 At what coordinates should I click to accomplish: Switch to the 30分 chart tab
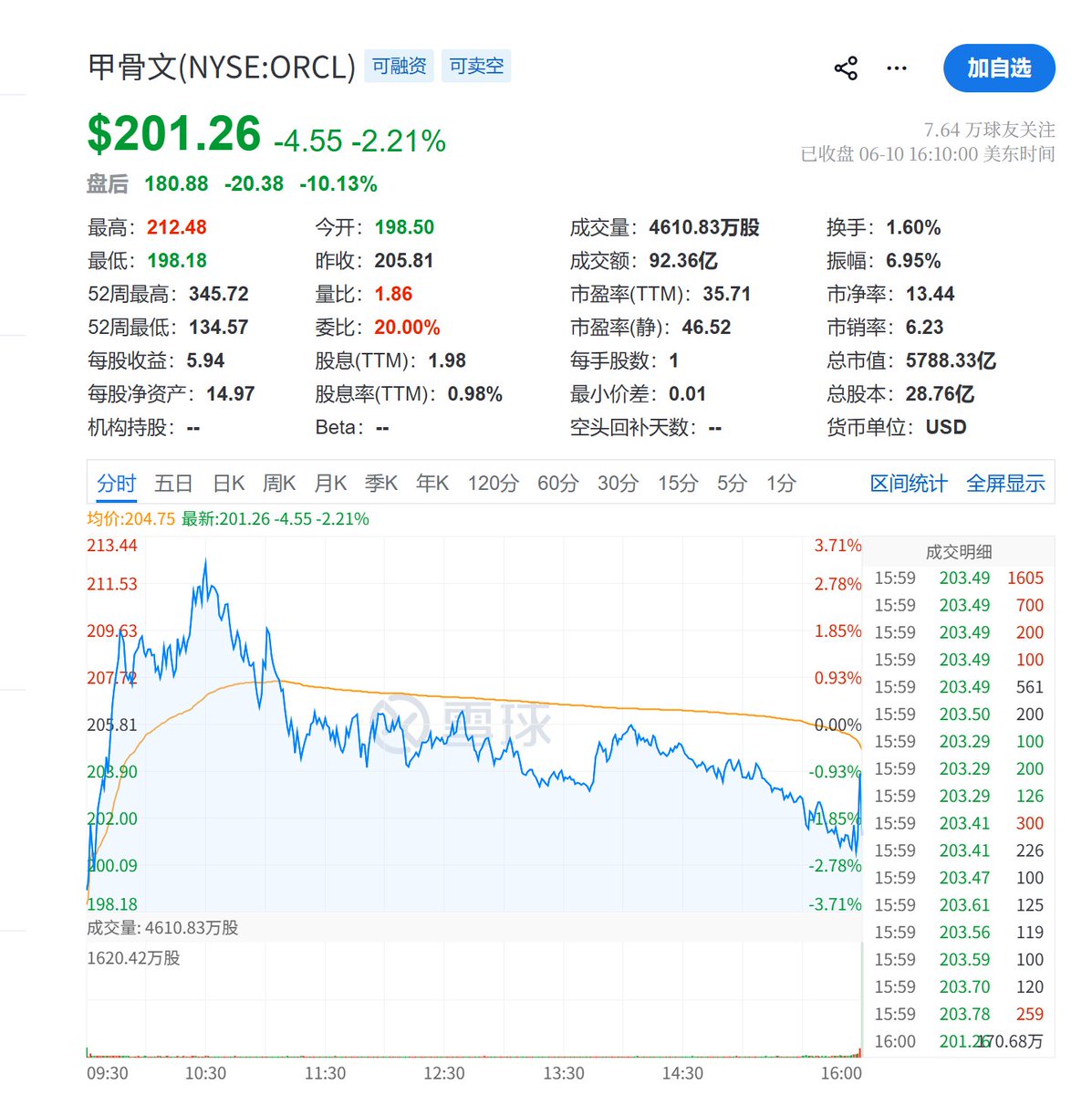click(618, 483)
